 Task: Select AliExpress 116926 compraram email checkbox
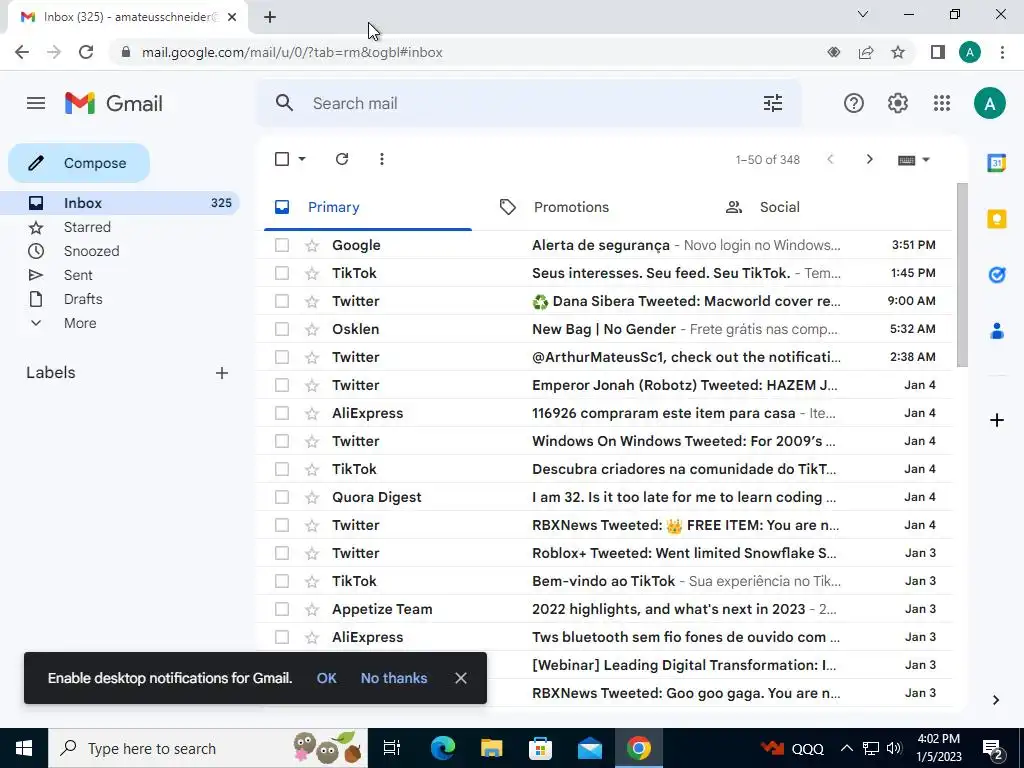click(x=282, y=413)
